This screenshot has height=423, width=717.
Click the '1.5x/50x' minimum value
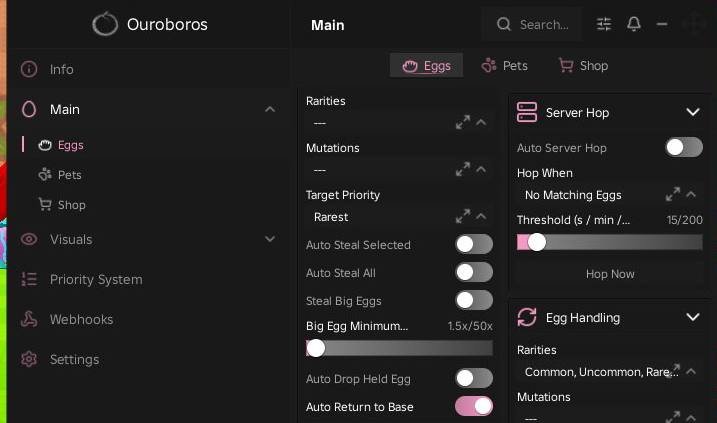pos(470,326)
